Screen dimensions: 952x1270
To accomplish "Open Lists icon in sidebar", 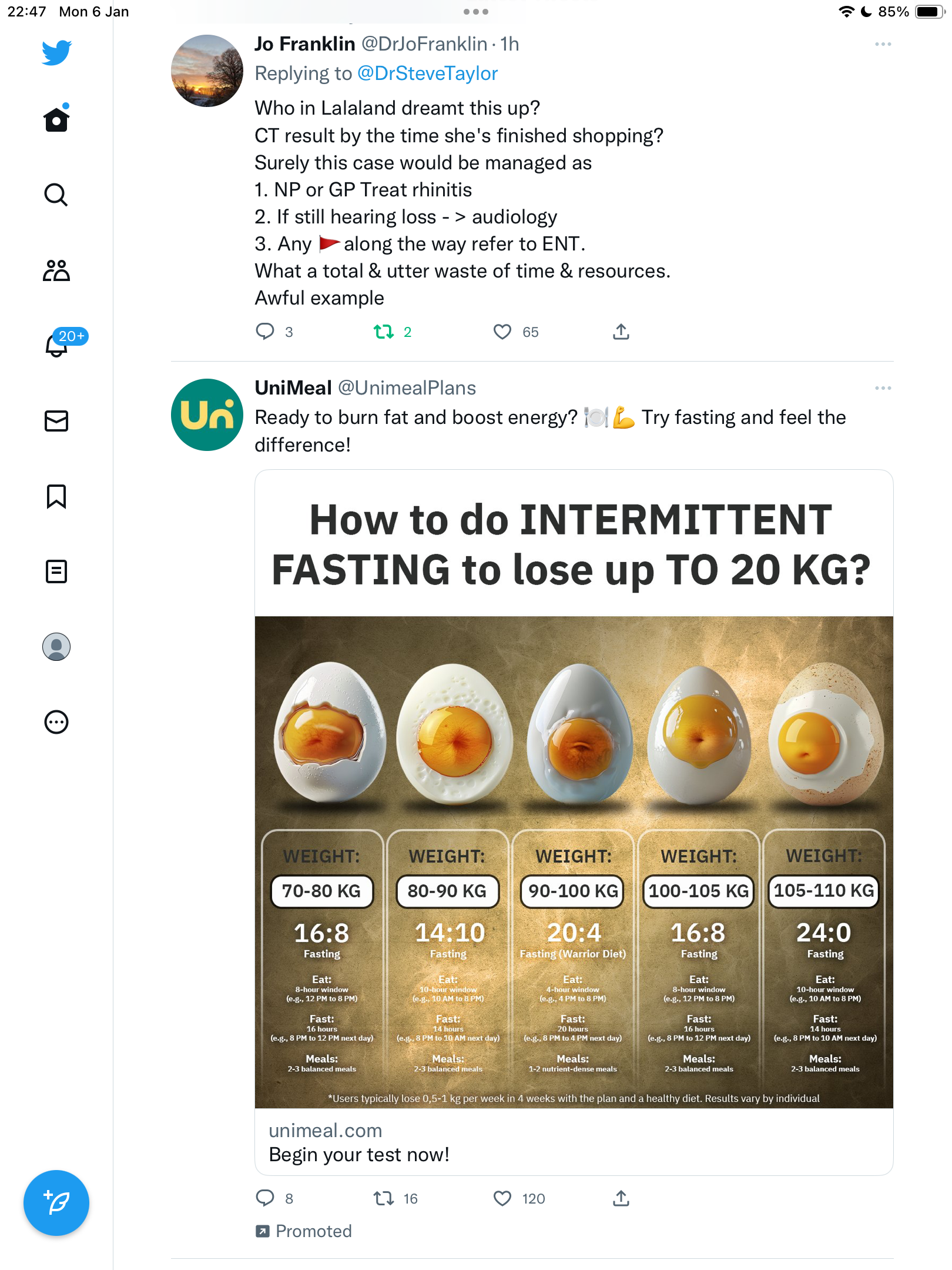I will click(56, 571).
